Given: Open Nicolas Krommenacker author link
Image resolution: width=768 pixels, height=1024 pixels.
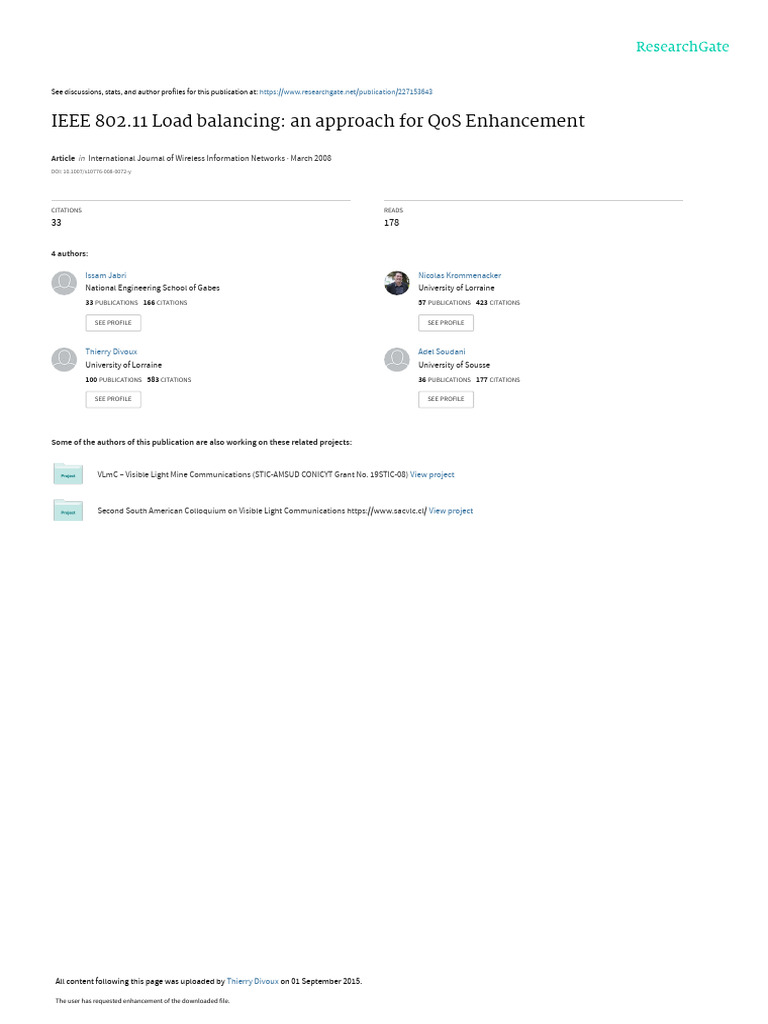Looking at the screenshot, I should coord(460,276).
